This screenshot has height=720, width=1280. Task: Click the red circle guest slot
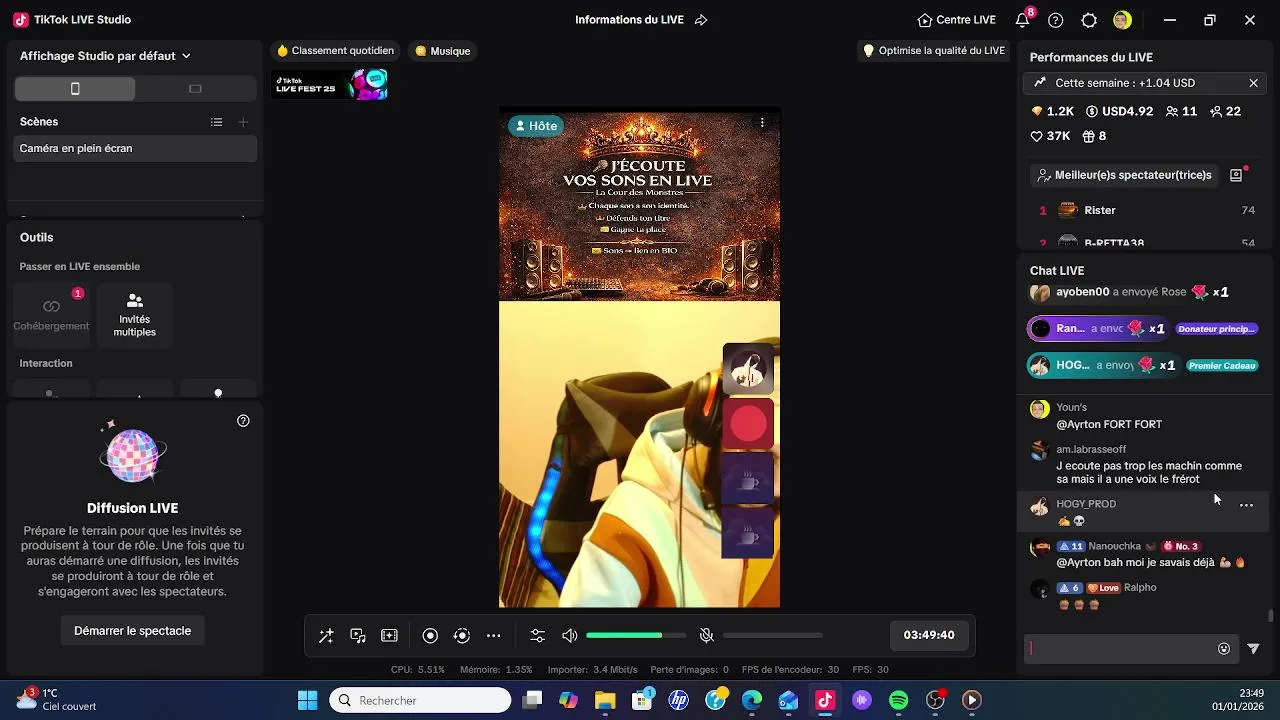click(x=748, y=424)
